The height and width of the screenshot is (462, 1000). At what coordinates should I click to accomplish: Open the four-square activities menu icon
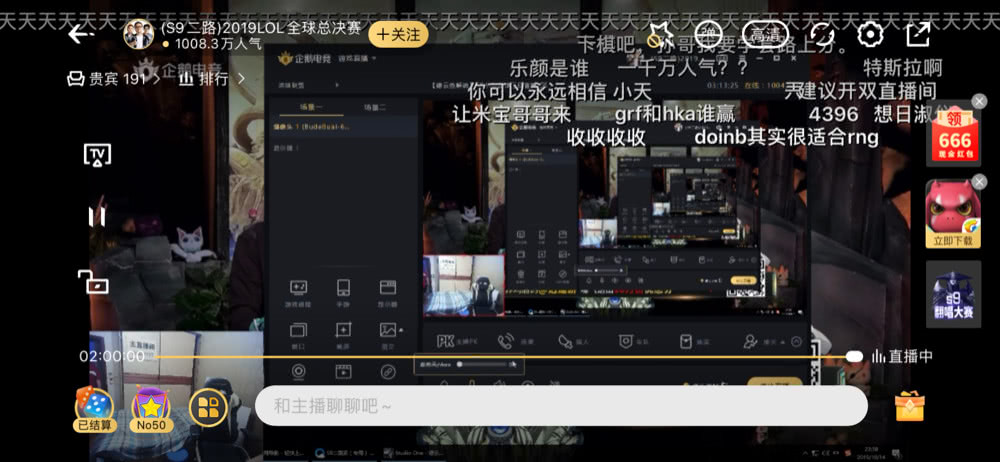pyautogui.click(x=208, y=407)
